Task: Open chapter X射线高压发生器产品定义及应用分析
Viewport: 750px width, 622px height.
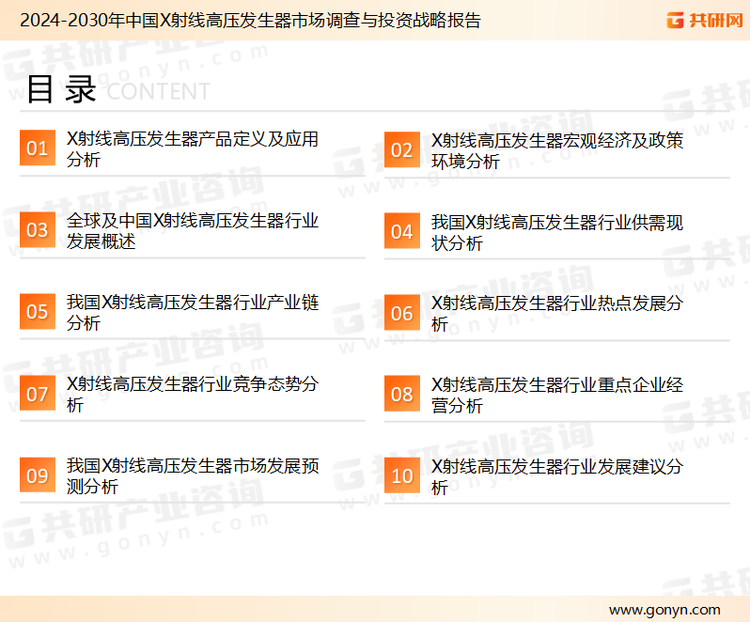Action: point(192,149)
